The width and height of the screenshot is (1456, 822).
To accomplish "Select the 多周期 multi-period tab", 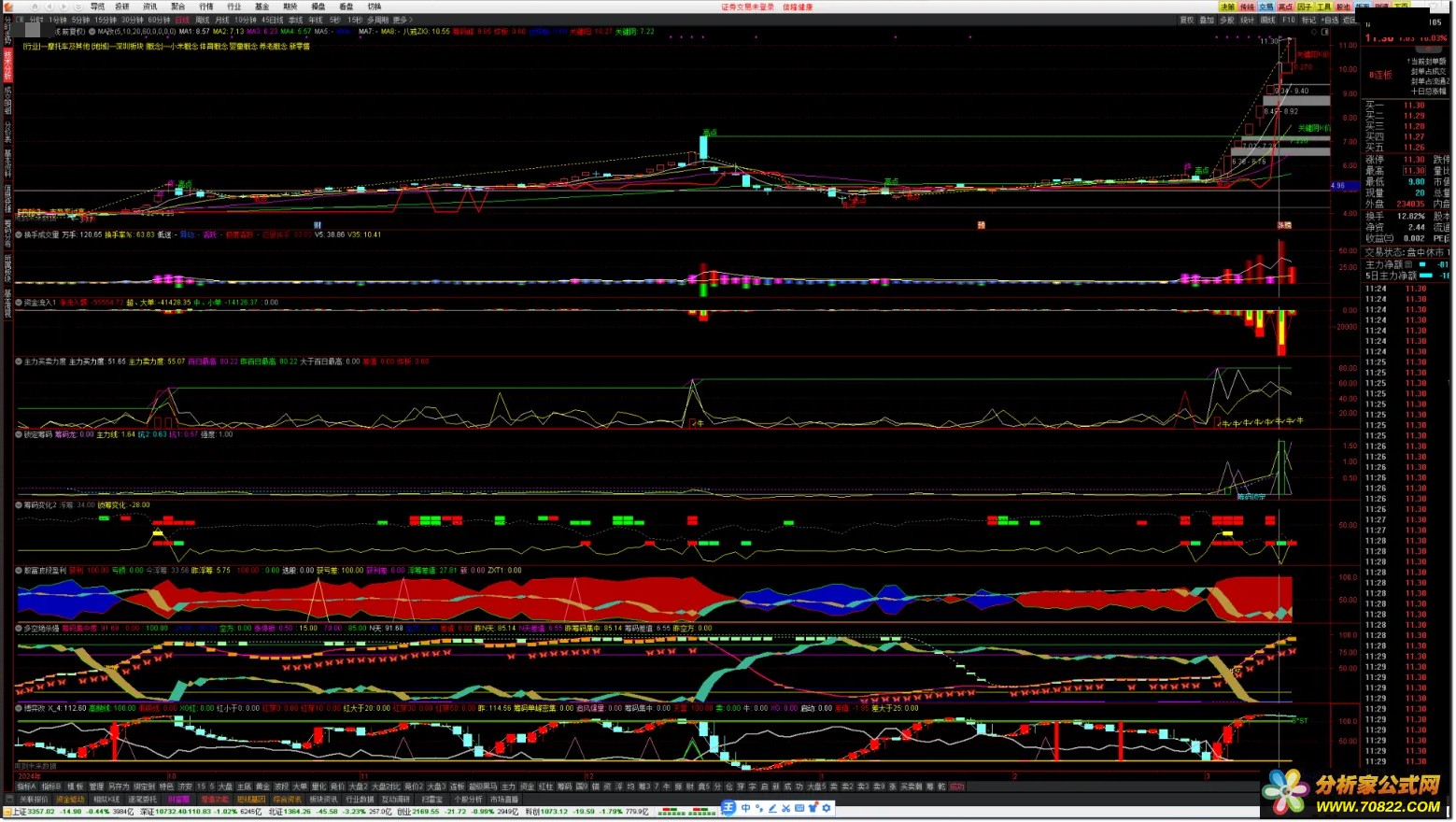I will [x=377, y=20].
